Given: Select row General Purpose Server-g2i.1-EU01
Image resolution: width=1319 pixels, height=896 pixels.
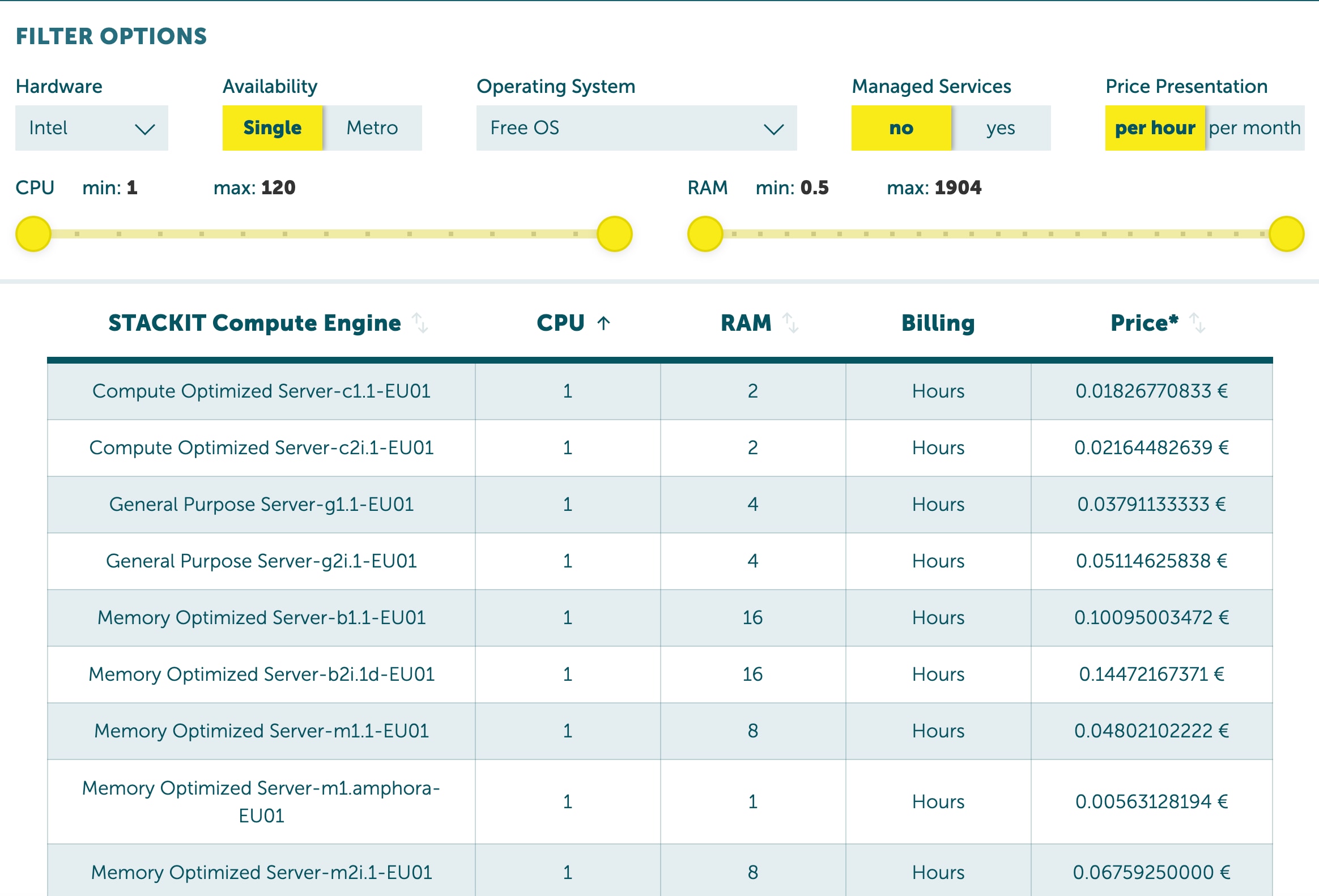Looking at the screenshot, I should coord(659,561).
